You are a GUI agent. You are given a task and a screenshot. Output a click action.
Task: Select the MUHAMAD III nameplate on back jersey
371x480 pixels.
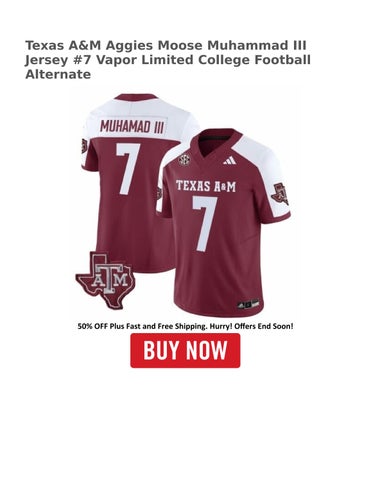coord(132,127)
